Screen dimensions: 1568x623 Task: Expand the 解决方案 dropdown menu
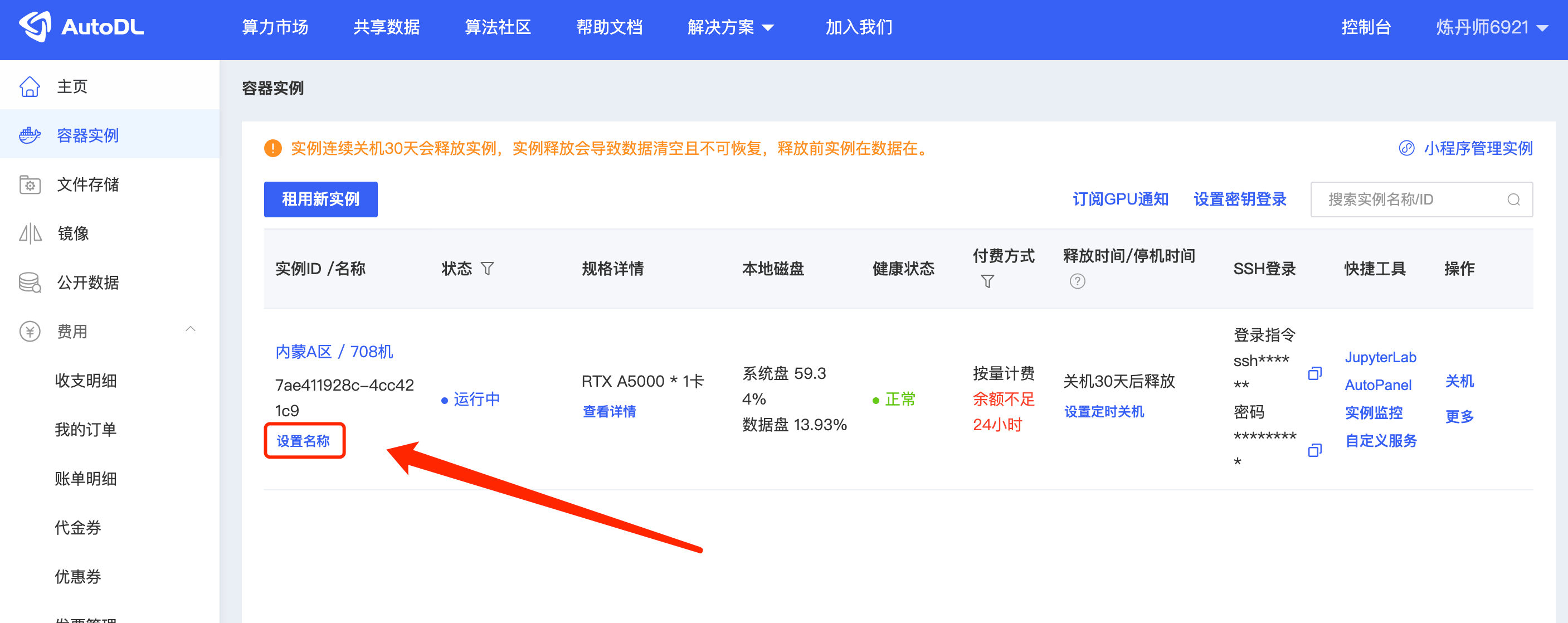coord(730,27)
